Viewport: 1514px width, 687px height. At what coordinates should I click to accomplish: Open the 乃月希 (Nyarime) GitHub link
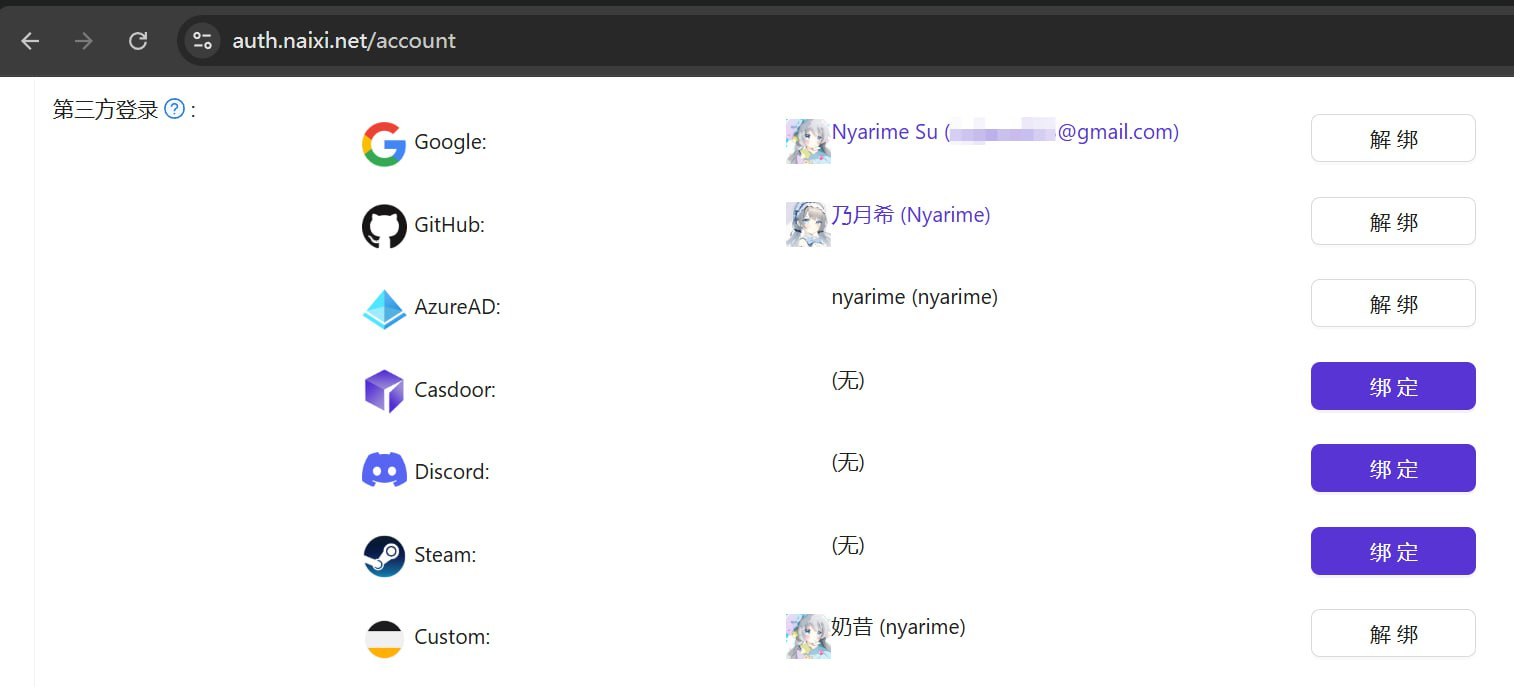pyautogui.click(x=910, y=215)
